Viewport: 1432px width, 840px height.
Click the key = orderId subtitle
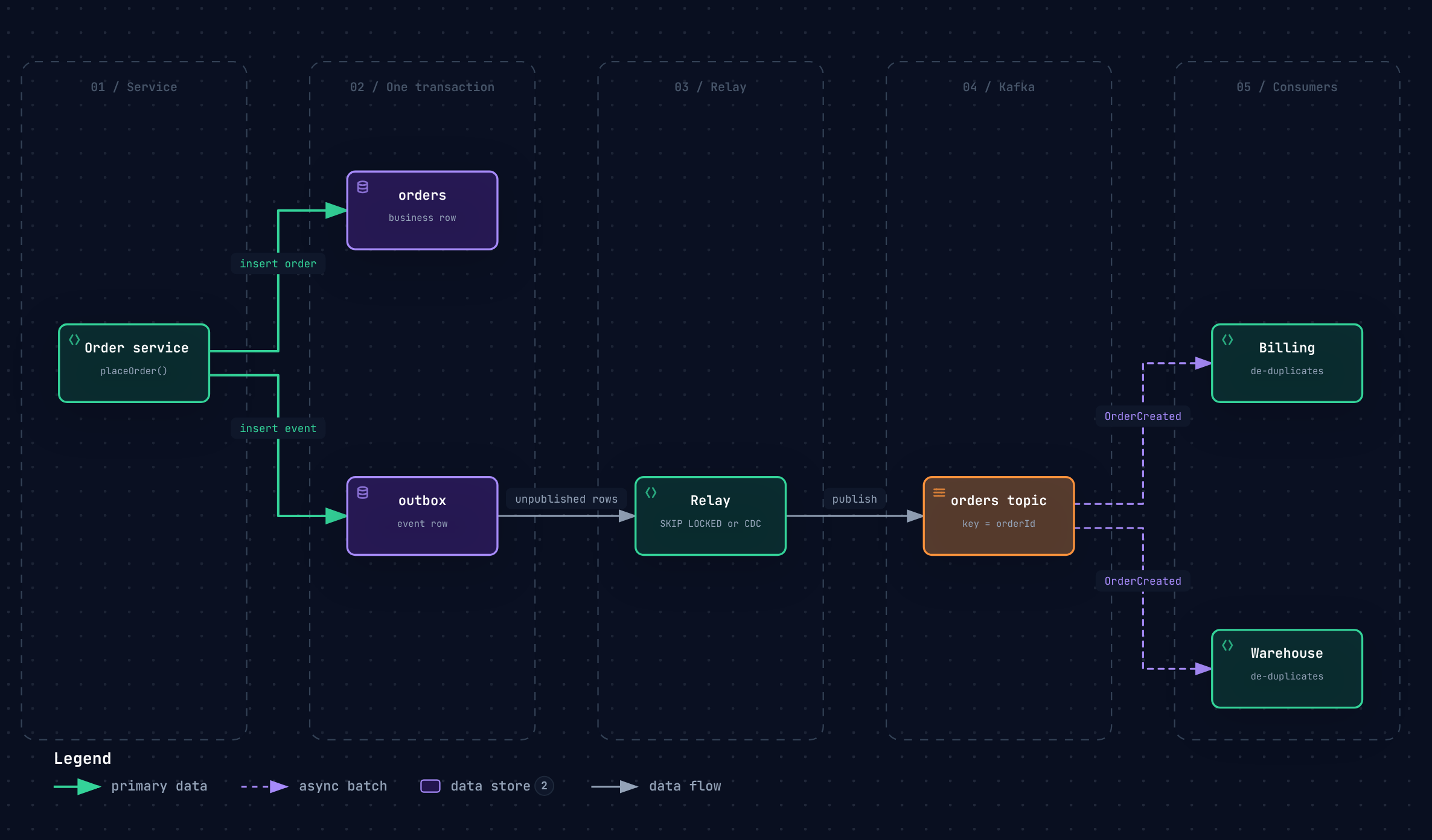[x=999, y=524]
